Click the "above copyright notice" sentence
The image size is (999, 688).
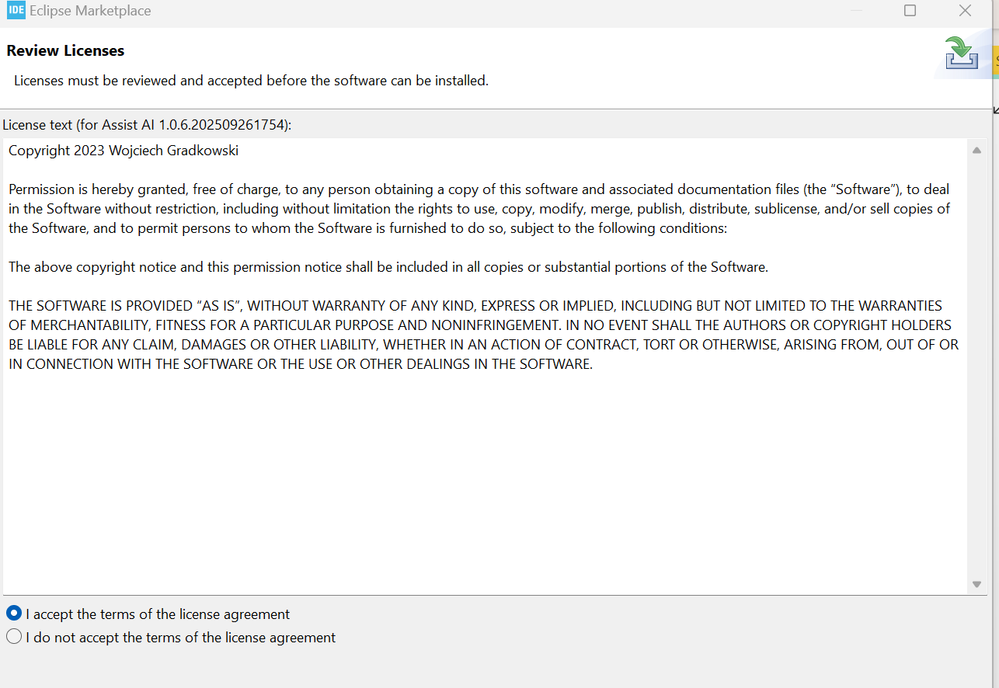pos(388,267)
